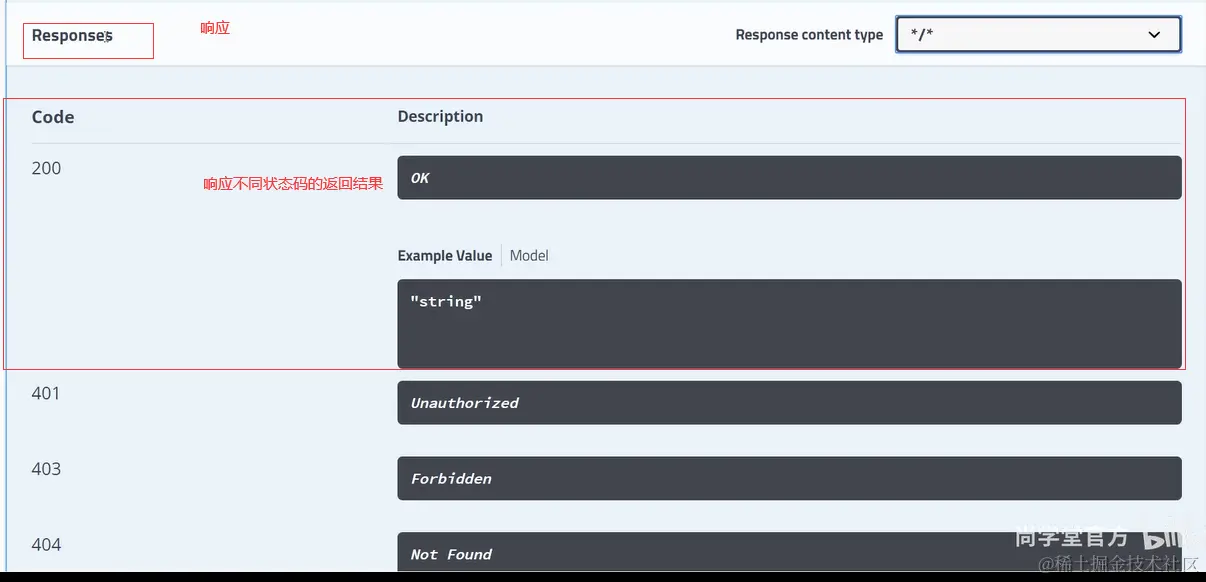Click the Code column header

(x=53, y=117)
